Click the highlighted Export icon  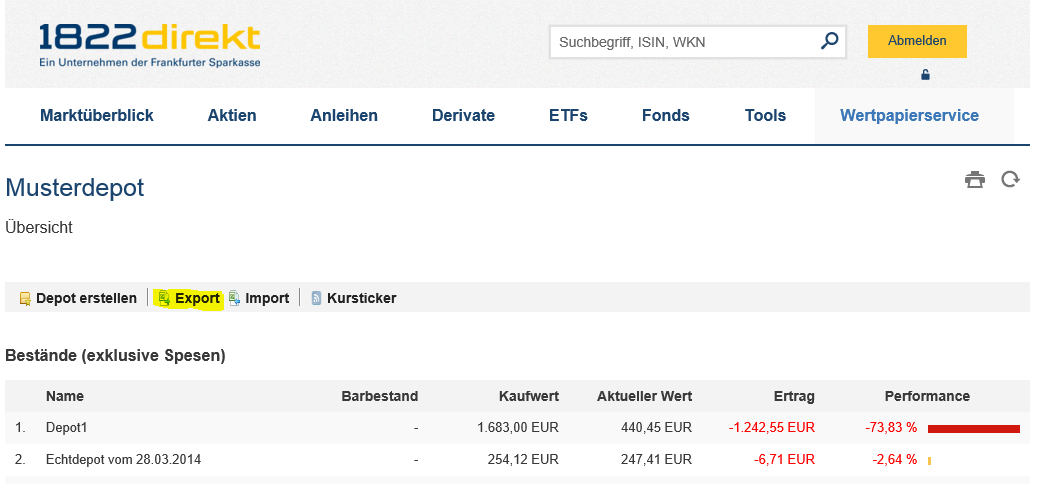pyautogui.click(x=164, y=298)
